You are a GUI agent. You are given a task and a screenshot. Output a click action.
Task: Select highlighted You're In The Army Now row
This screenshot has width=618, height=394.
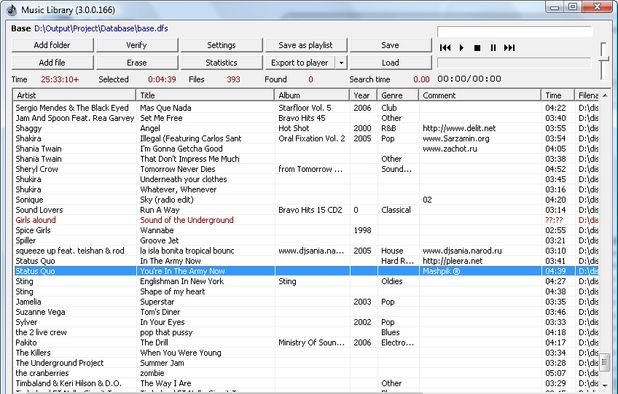click(x=306, y=271)
